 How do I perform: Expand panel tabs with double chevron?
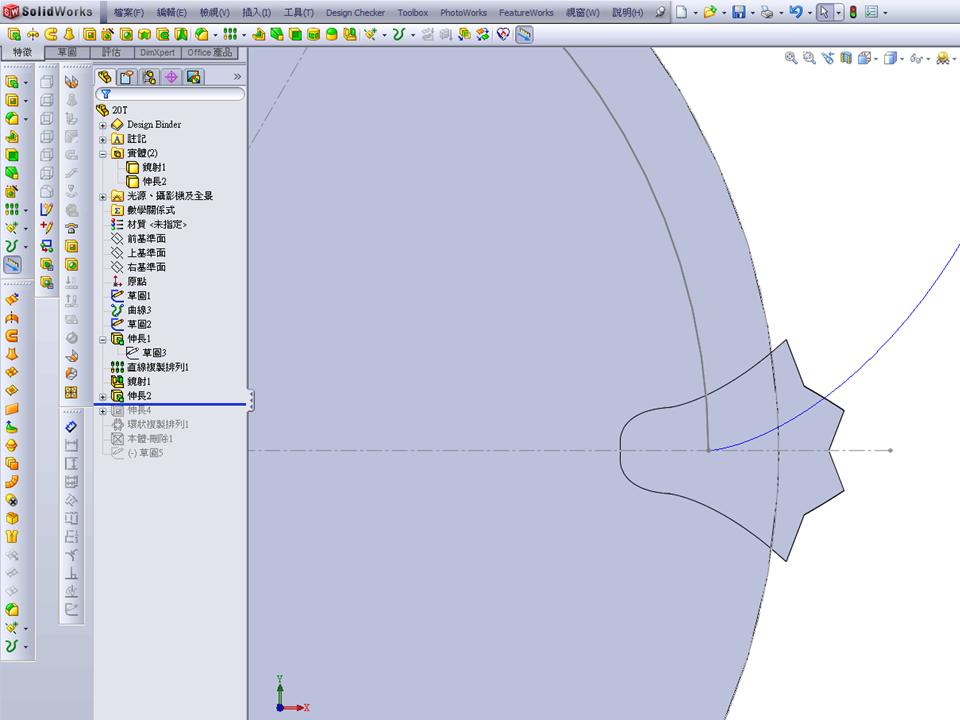pos(238,77)
